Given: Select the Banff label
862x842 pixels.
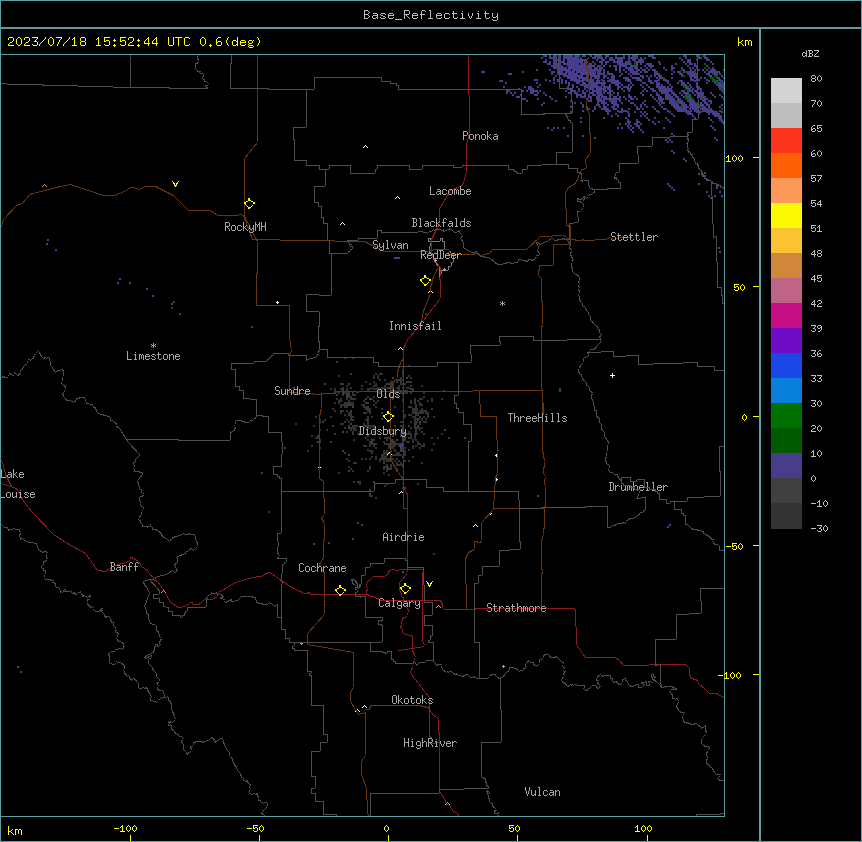Looking at the screenshot, I should (x=124, y=567).
